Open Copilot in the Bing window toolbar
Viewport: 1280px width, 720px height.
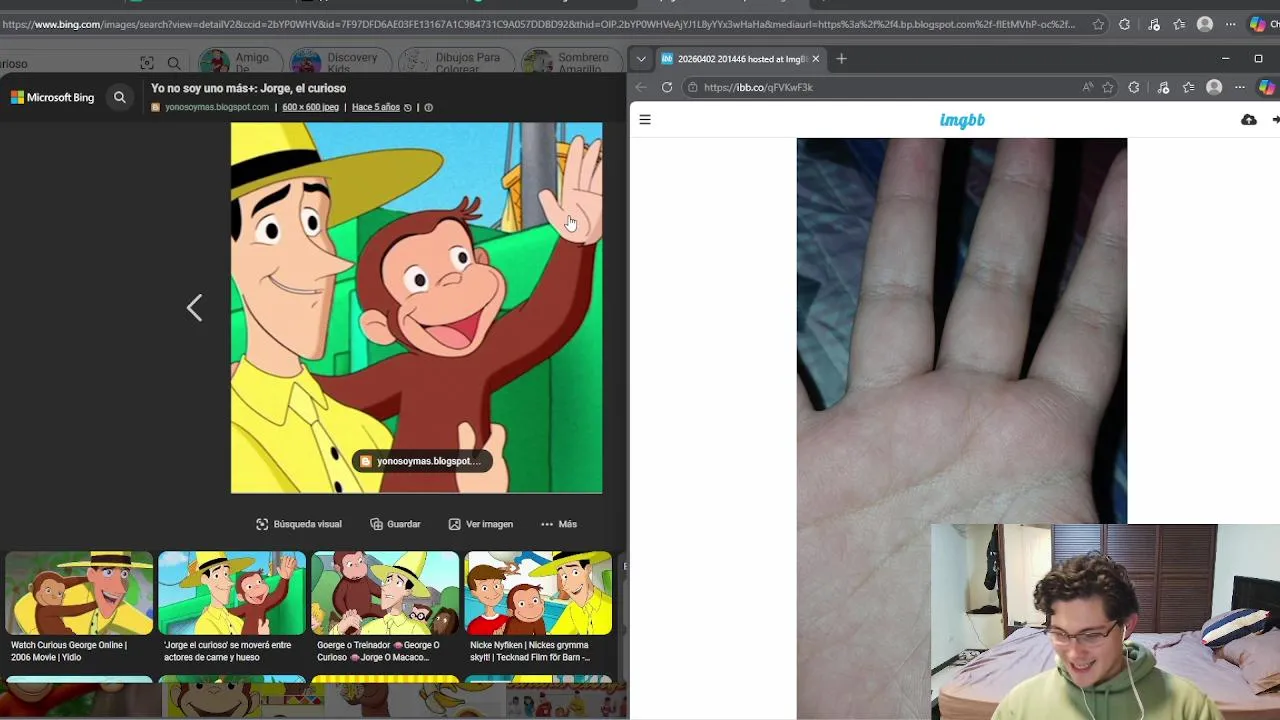[1258, 24]
